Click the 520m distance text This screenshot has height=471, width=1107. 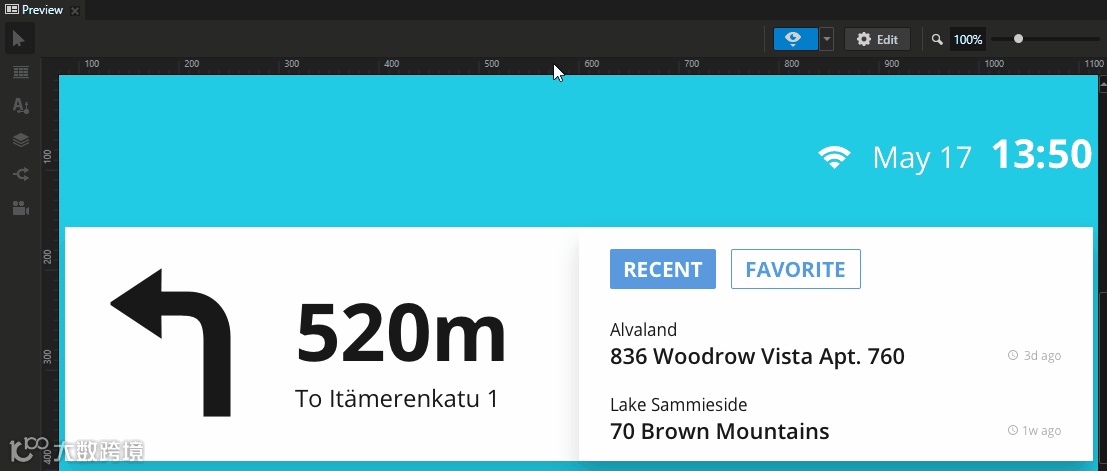click(x=401, y=333)
